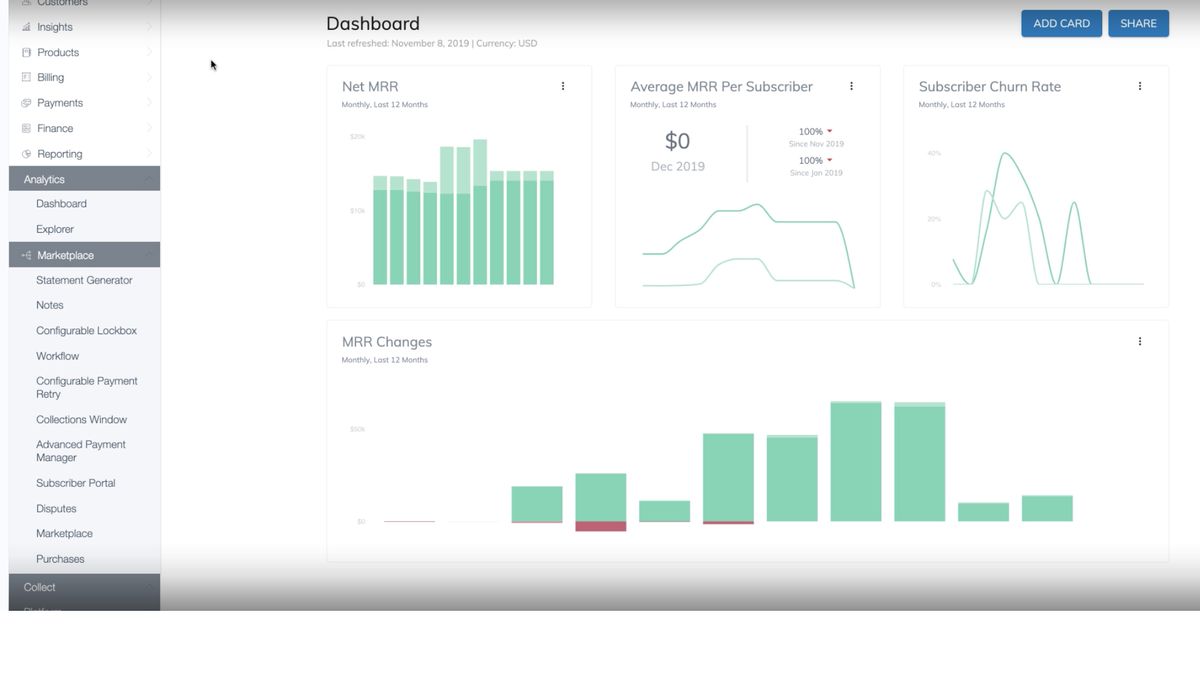Viewport: 1200px width, 675px height.
Task: Click the Products box icon in sidebar
Action: pyautogui.click(x=26, y=52)
